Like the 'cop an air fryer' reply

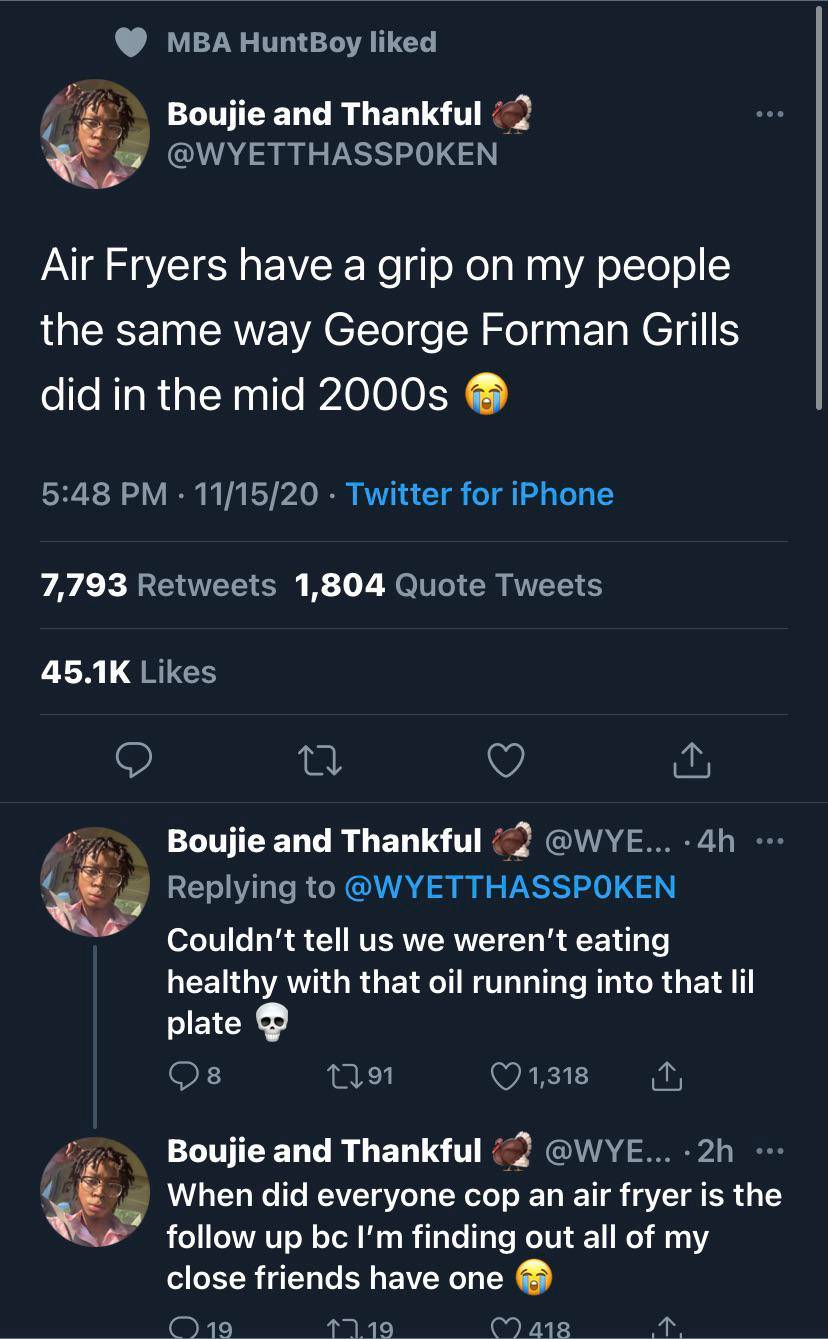click(x=506, y=1329)
